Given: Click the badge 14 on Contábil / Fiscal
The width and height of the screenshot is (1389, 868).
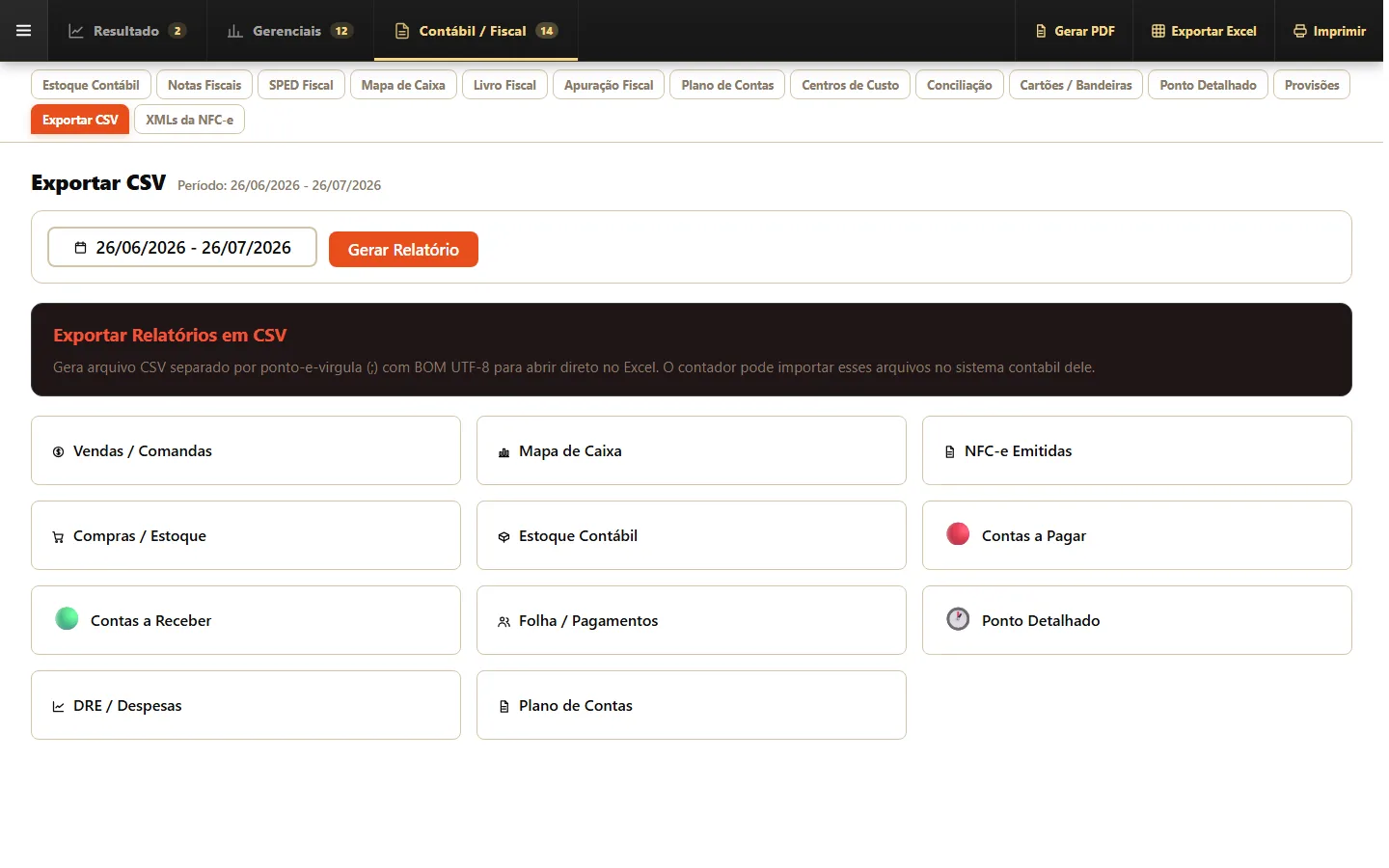Looking at the screenshot, I should [x=547, y=31].
